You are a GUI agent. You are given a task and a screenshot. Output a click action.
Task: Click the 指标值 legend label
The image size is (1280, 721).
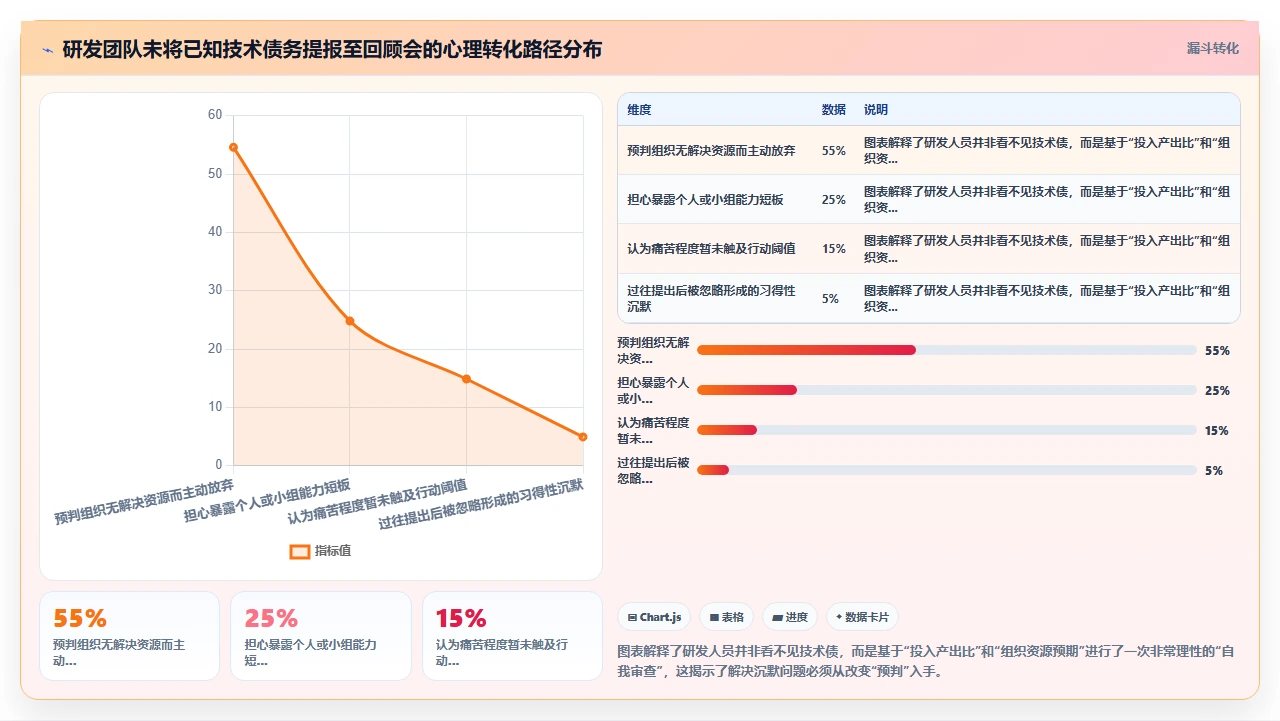(333, 551)
